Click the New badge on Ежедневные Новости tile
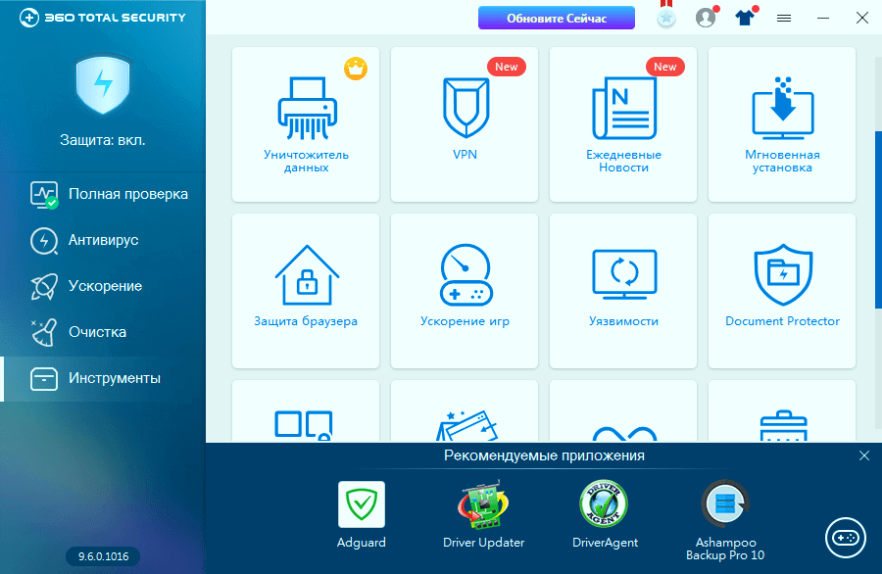 click(665, 67)
